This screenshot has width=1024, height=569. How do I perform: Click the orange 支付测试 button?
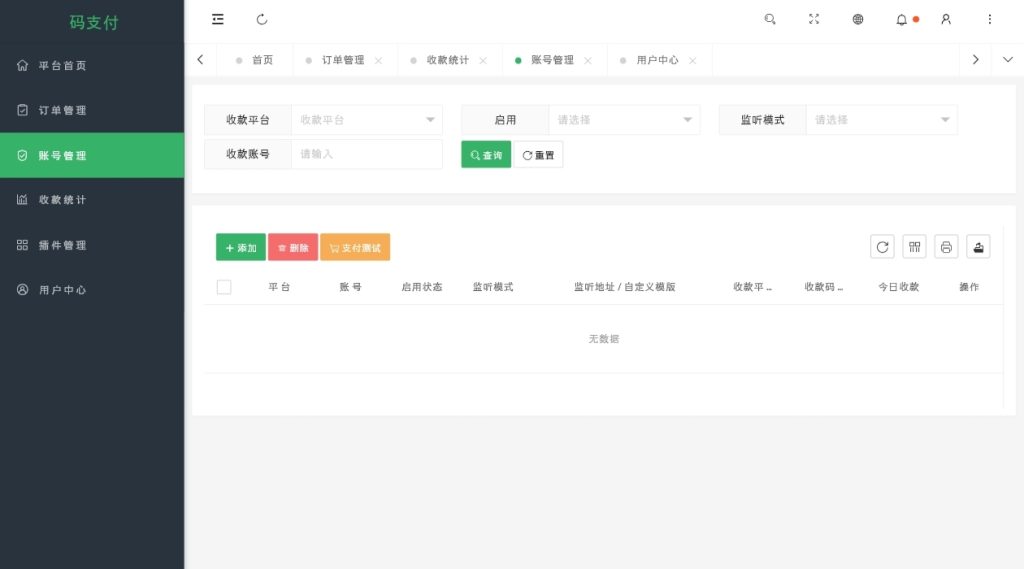point(355,248)
